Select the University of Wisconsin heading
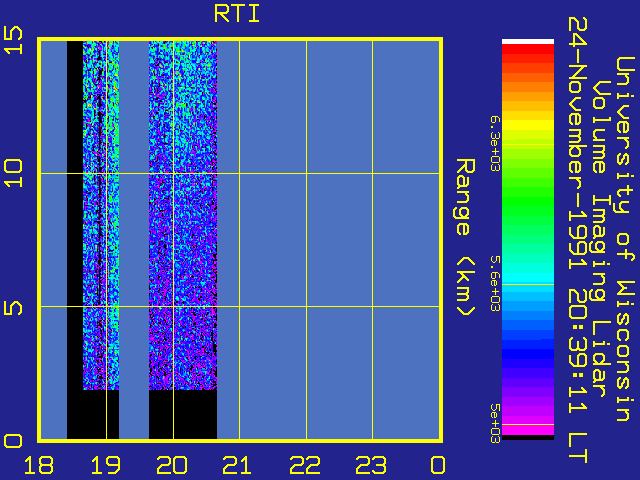The height and width of the screenshot is (480, 640). [625, 239]
